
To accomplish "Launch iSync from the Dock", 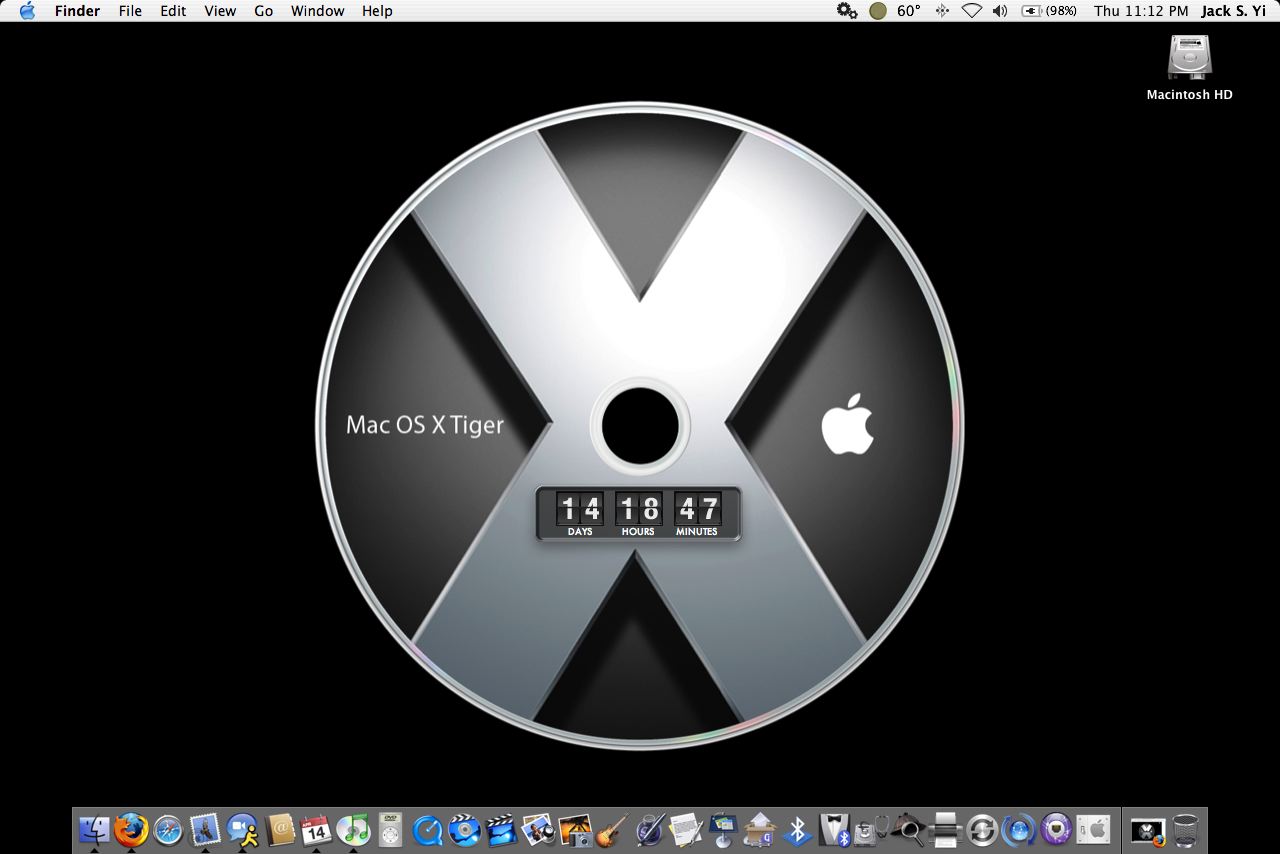I will pos(982,829).
